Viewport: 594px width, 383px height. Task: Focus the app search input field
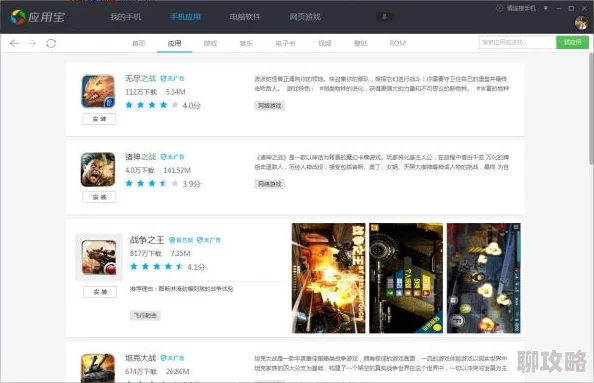pos(517,42)
